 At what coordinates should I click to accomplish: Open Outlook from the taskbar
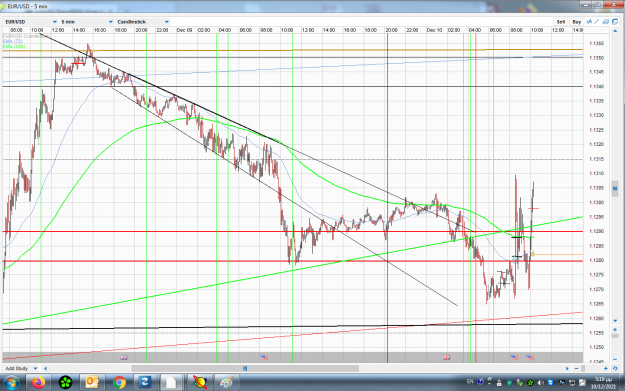pyautogui.click(x=92, y=383)
